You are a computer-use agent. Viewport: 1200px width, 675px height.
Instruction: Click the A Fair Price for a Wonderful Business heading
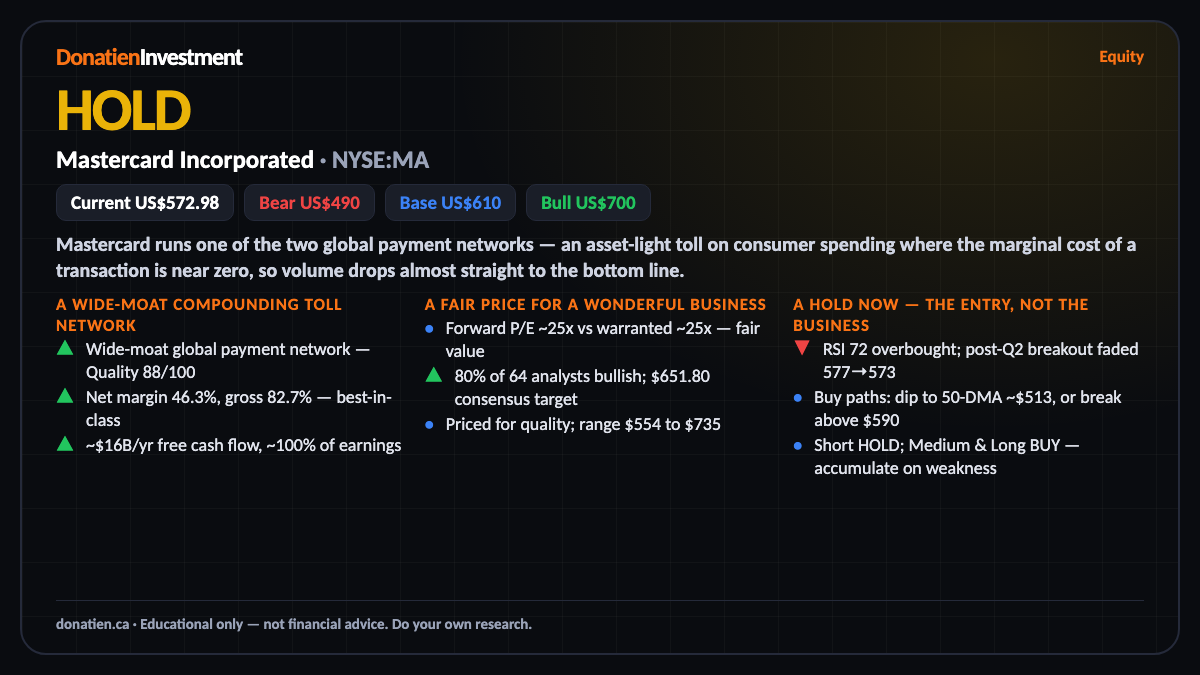click(595, 304)
